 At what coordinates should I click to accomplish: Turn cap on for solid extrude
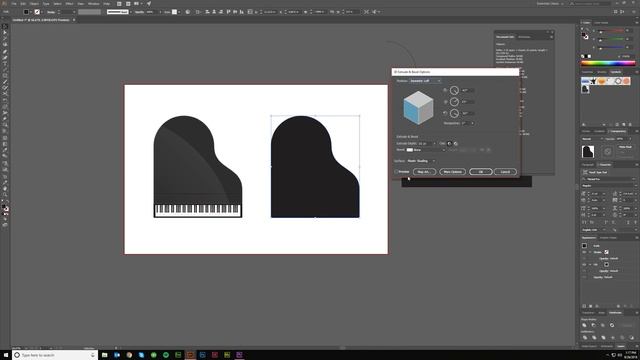pos(449,144)
